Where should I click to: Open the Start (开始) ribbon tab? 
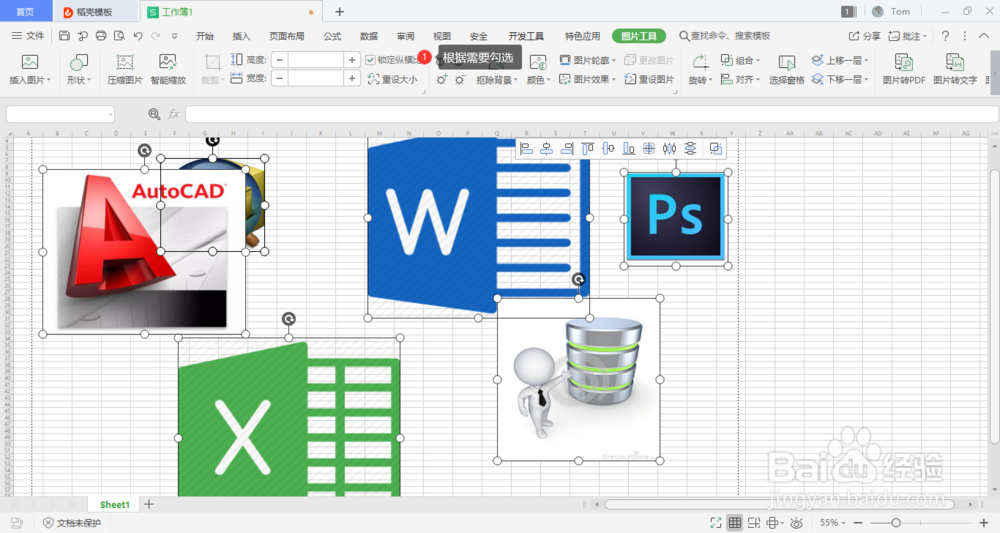point(205,36)
